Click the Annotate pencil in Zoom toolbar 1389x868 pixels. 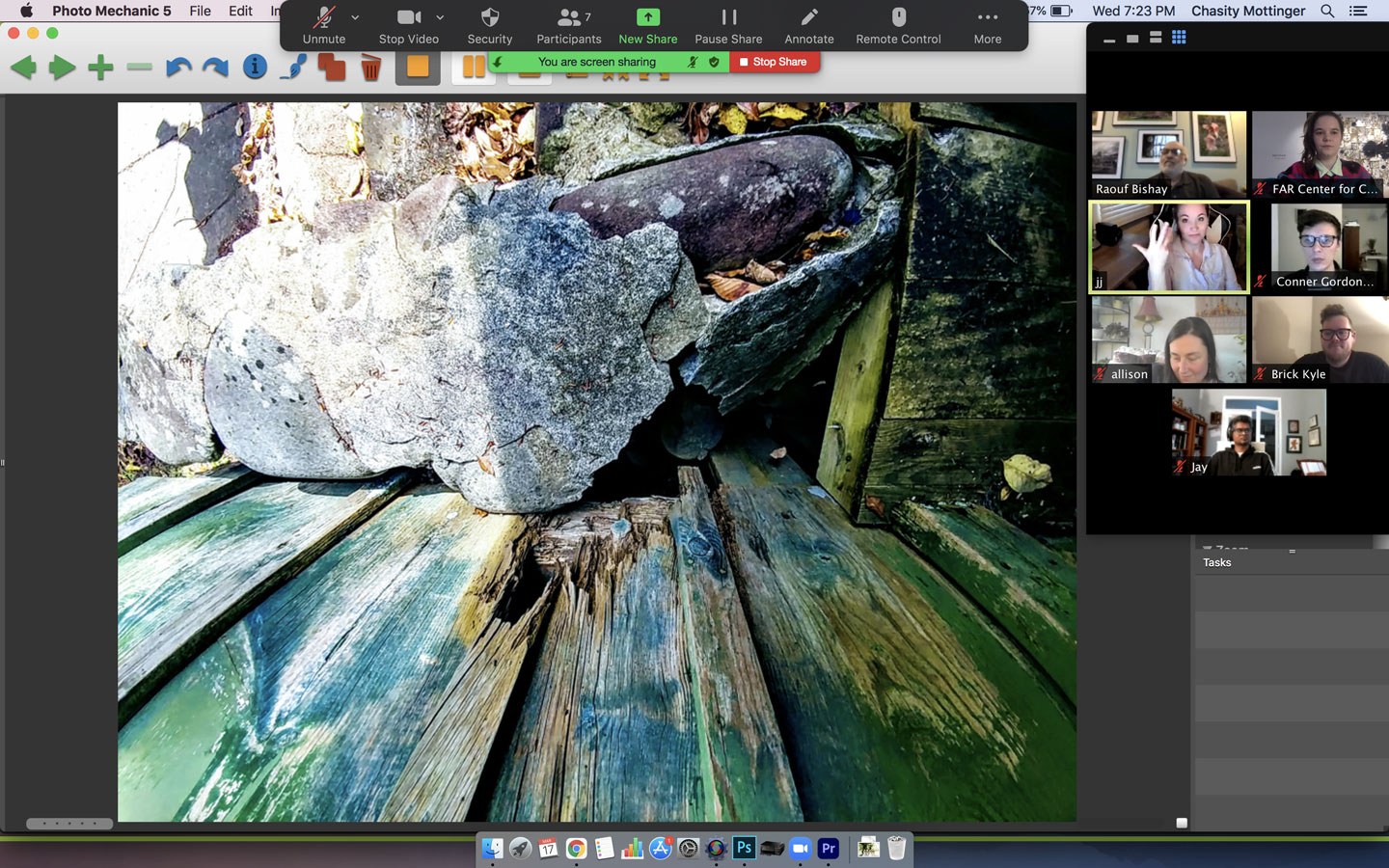point(808,26)
